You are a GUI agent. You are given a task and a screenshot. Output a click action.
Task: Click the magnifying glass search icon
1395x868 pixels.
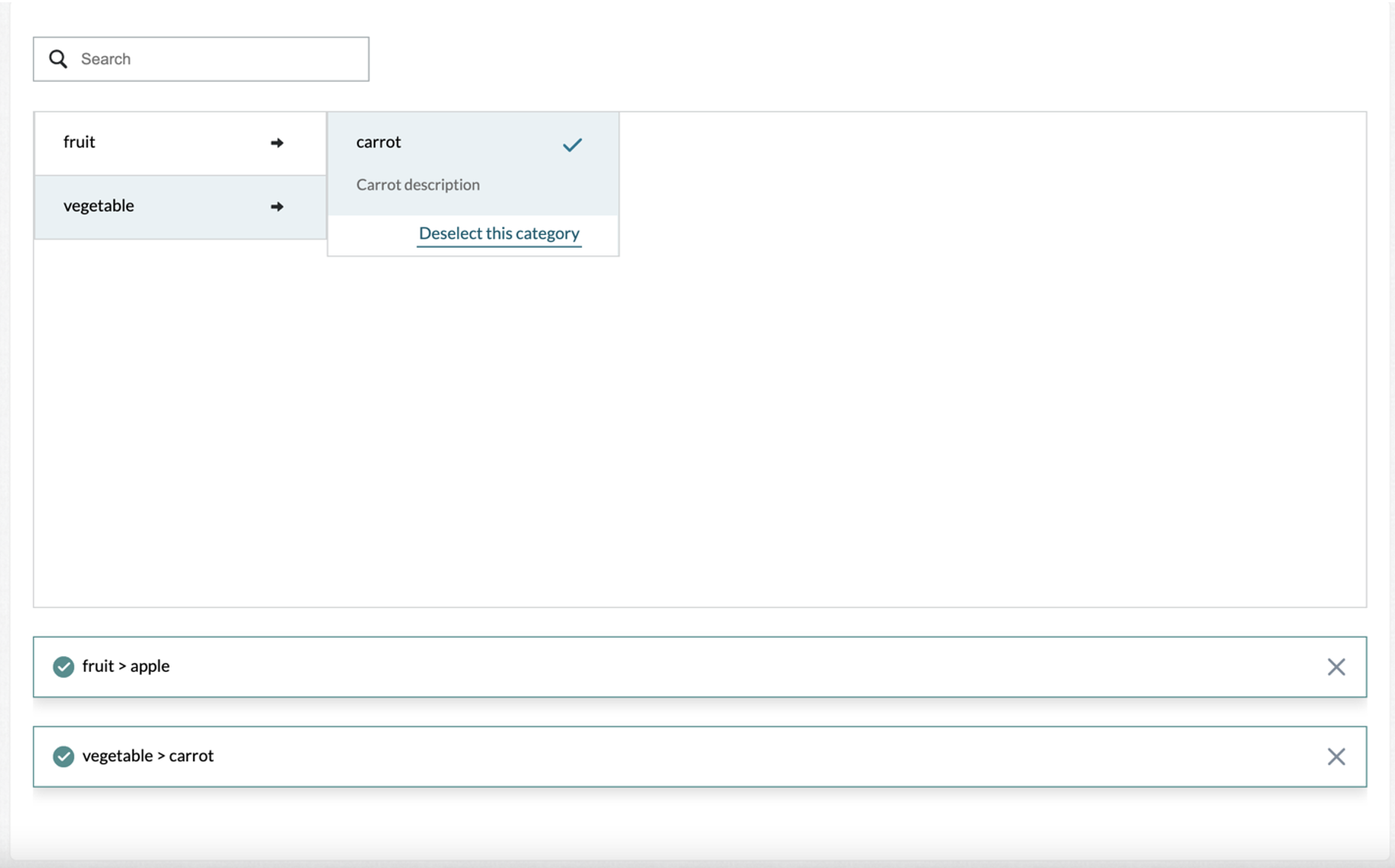pos(58,59)
